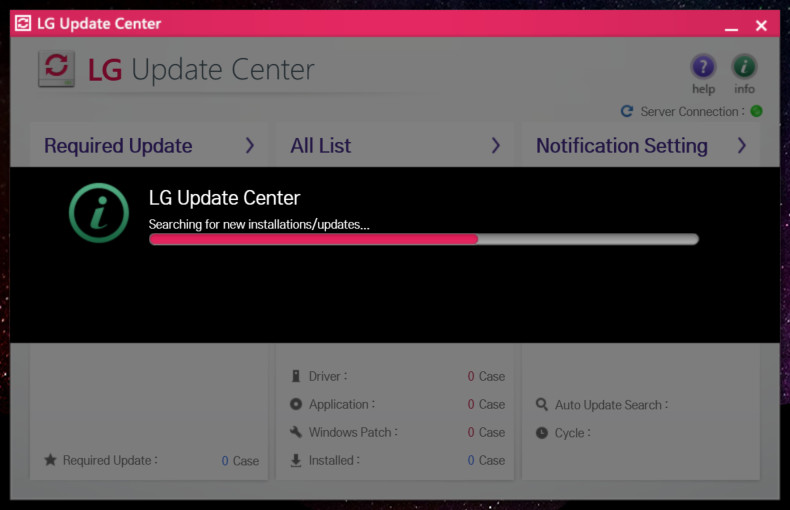Image resolution: width=790 pixels, height=510 pixels.
Task: Click the LG Update Center logo icon
Action: (x=56, y=69)
